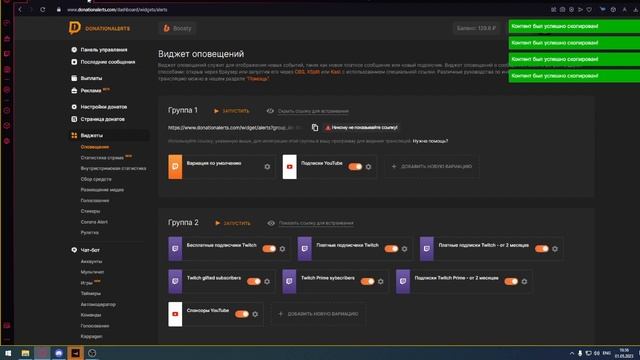Collapse the Виджеты sidebar section

92,136
